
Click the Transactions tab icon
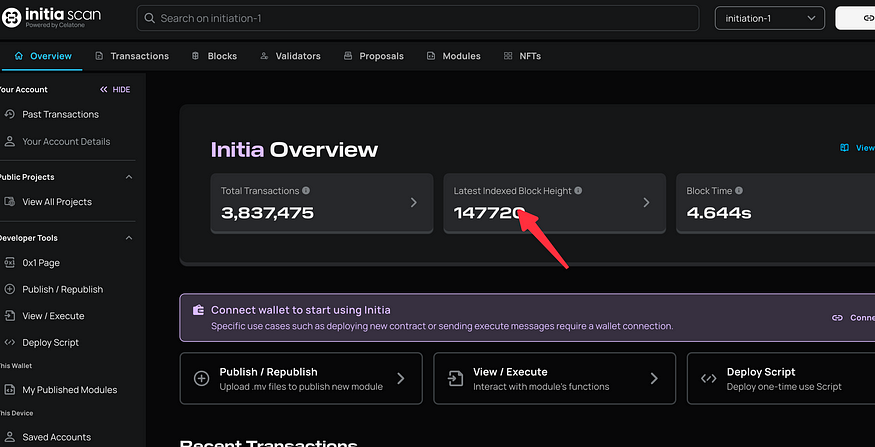(99, 56)
